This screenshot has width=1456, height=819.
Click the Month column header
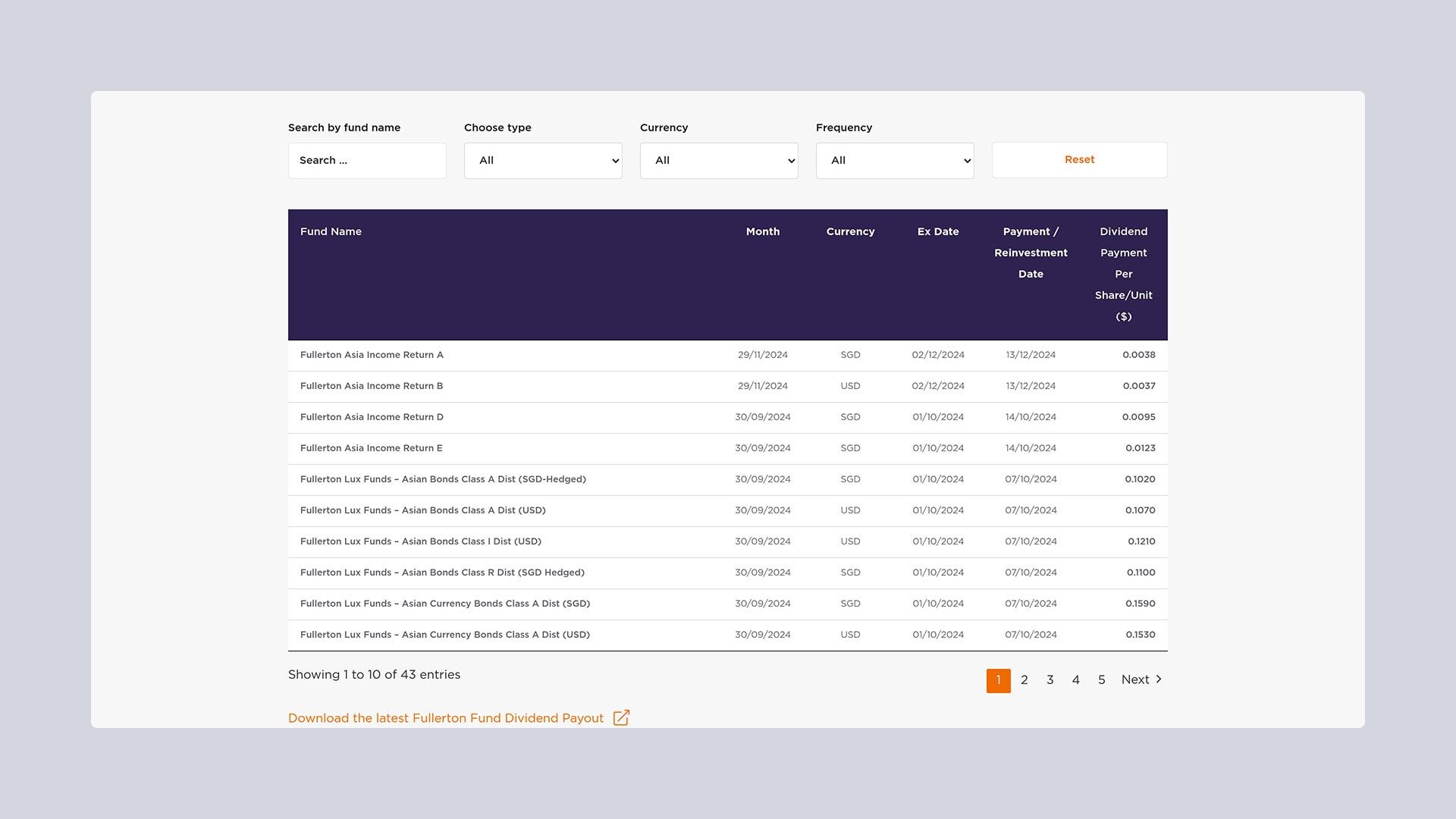click(763, 231)
